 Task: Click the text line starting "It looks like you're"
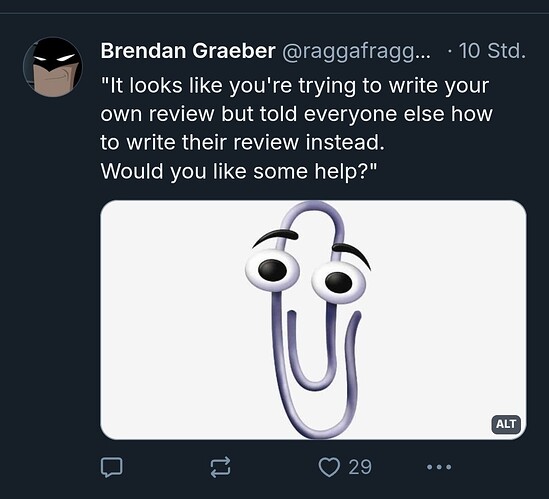295,85
